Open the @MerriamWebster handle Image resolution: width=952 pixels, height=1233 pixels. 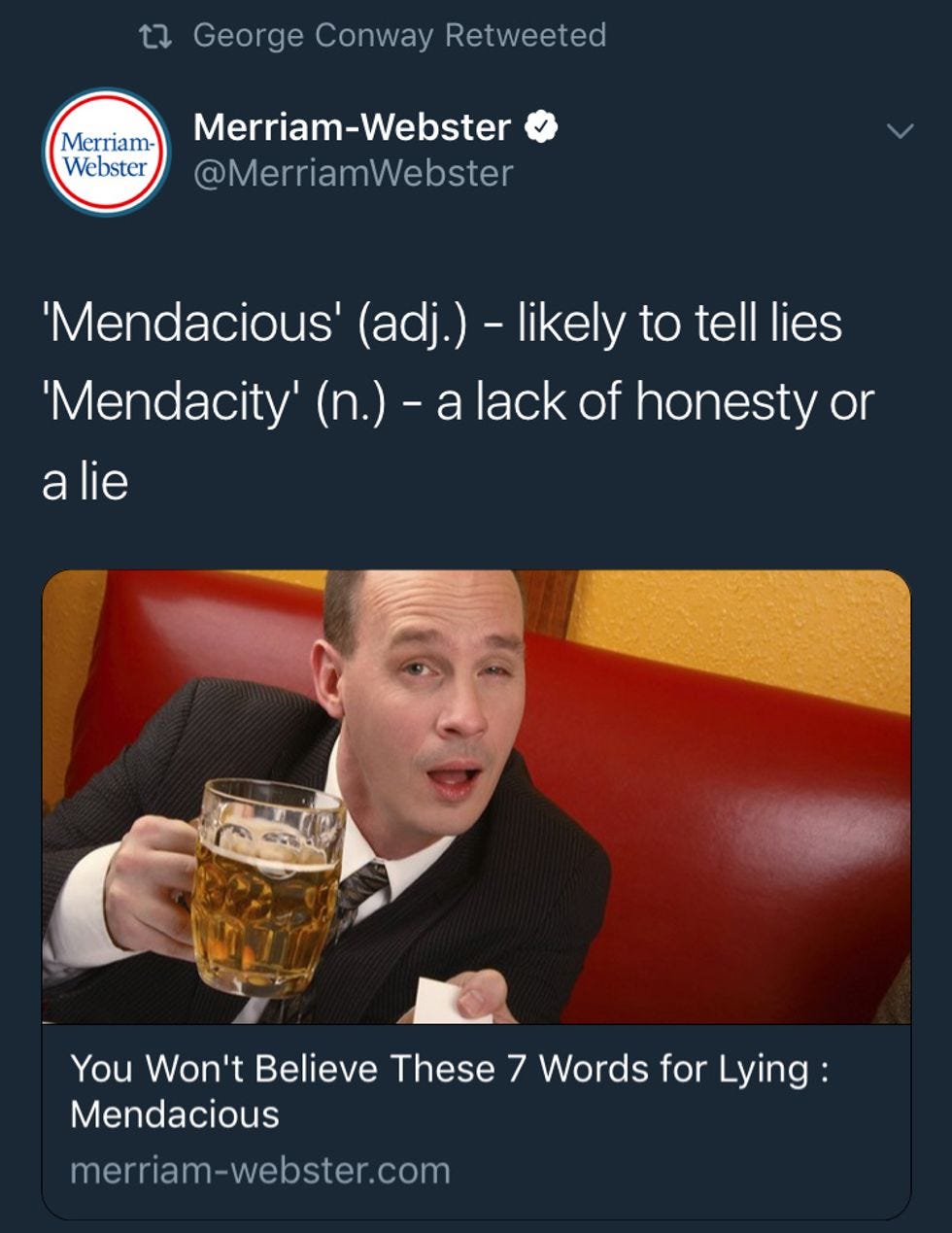coord(353,173)
